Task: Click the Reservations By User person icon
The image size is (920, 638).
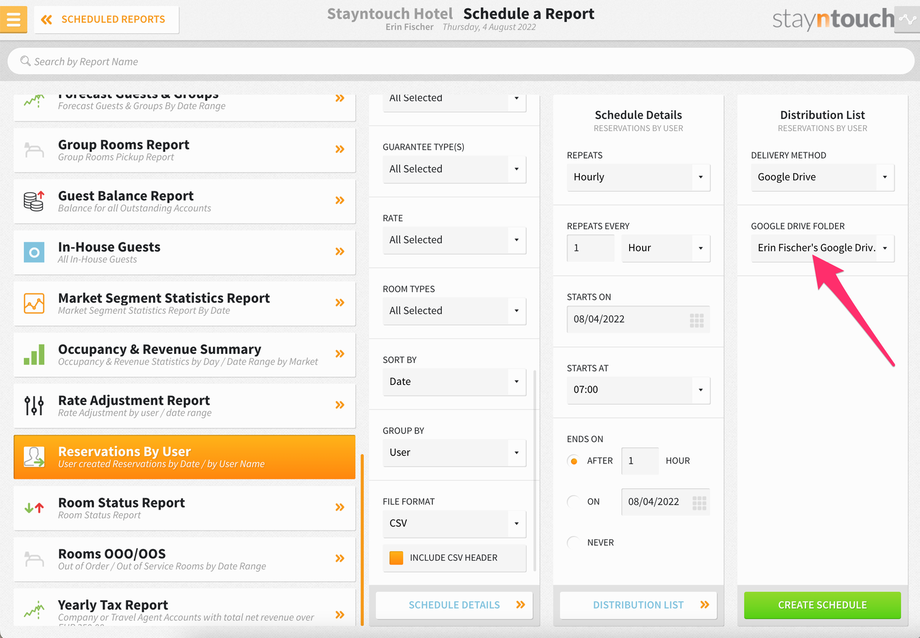Action: coord(34,457)
